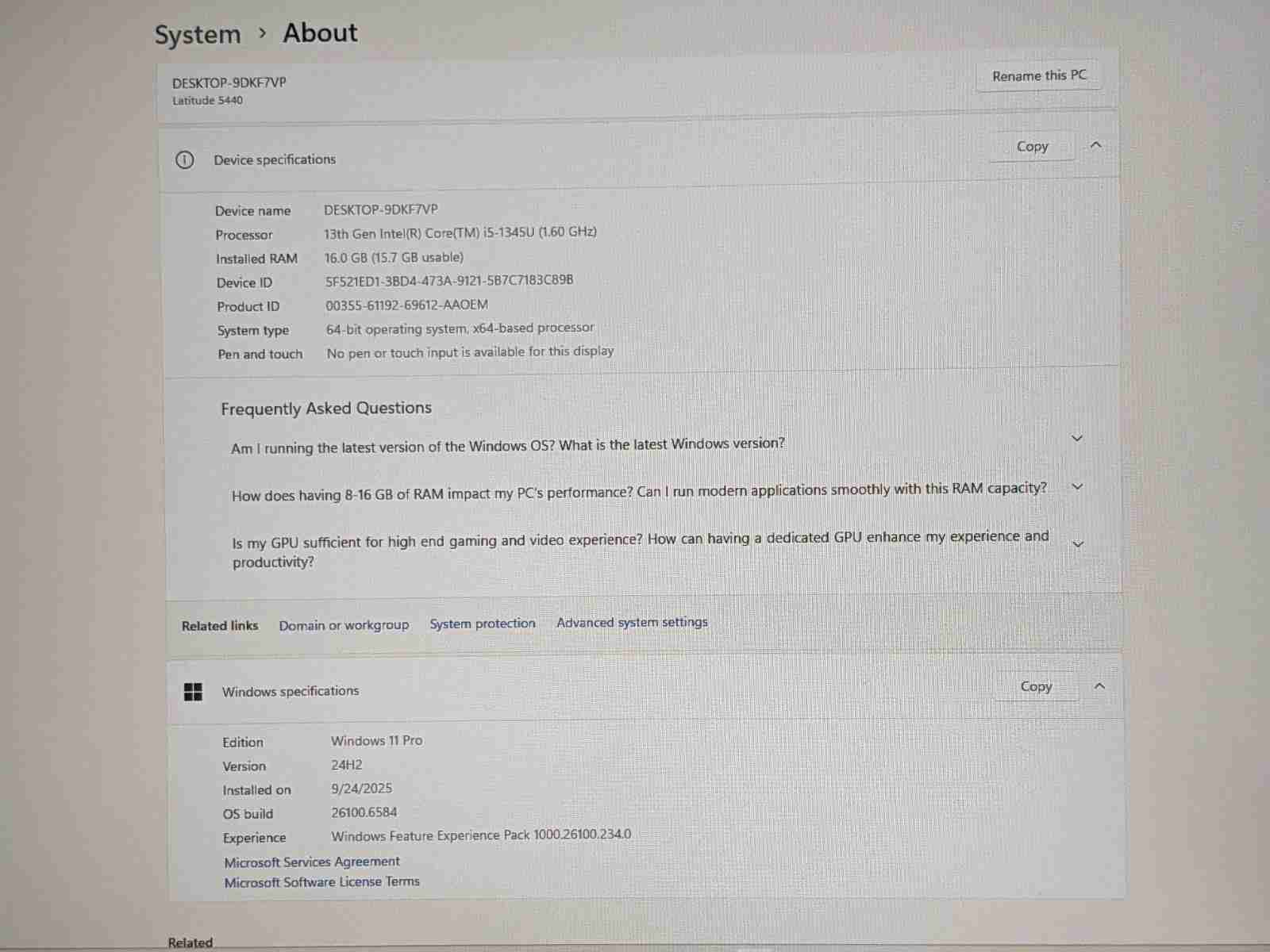This screenshot has width=1270, height=952.
Task: Collapse the Windows specifications section
Action: (1099, 686)
